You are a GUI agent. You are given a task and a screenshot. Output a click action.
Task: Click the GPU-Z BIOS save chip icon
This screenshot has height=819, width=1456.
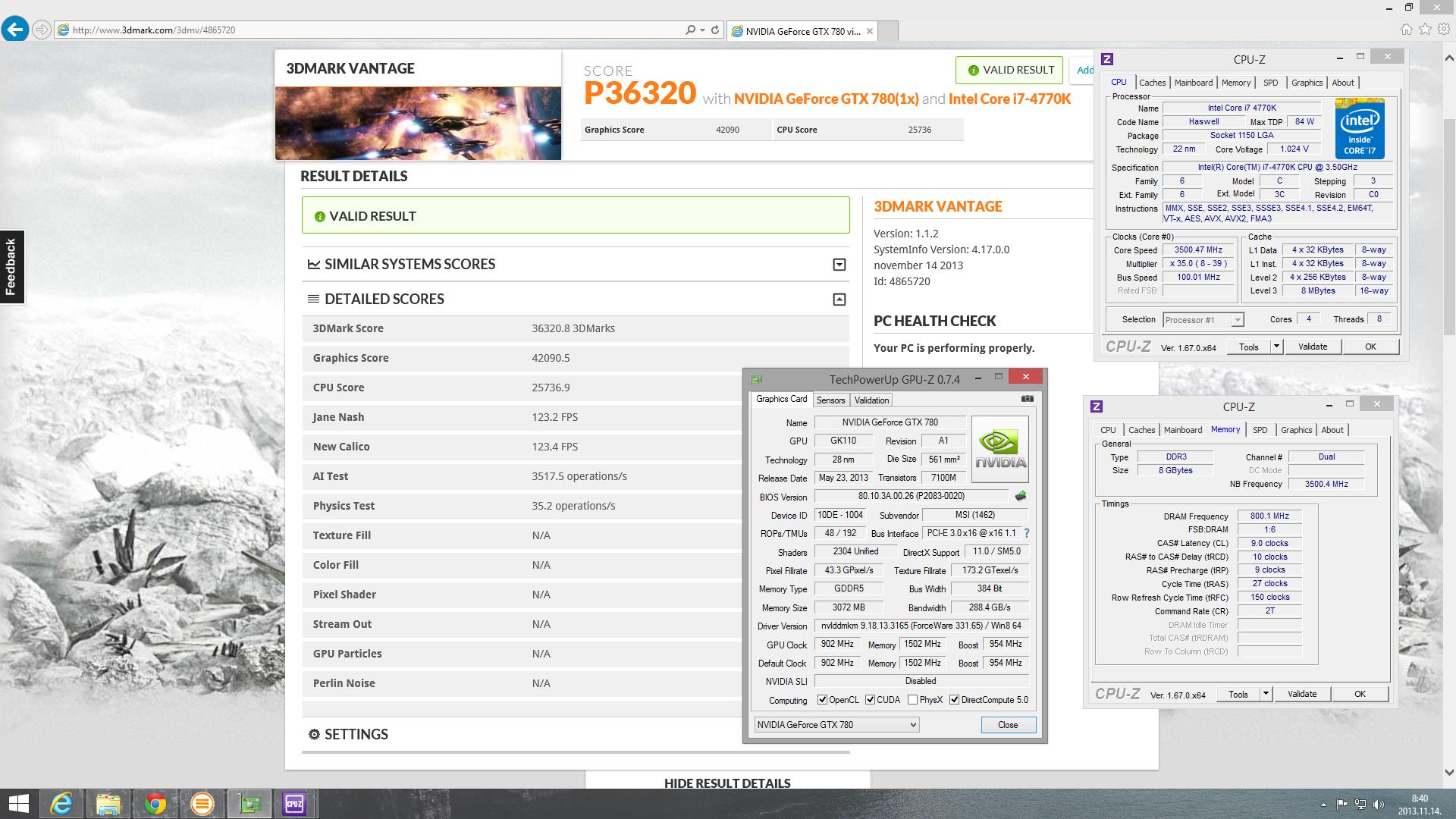coord(1021,496)
